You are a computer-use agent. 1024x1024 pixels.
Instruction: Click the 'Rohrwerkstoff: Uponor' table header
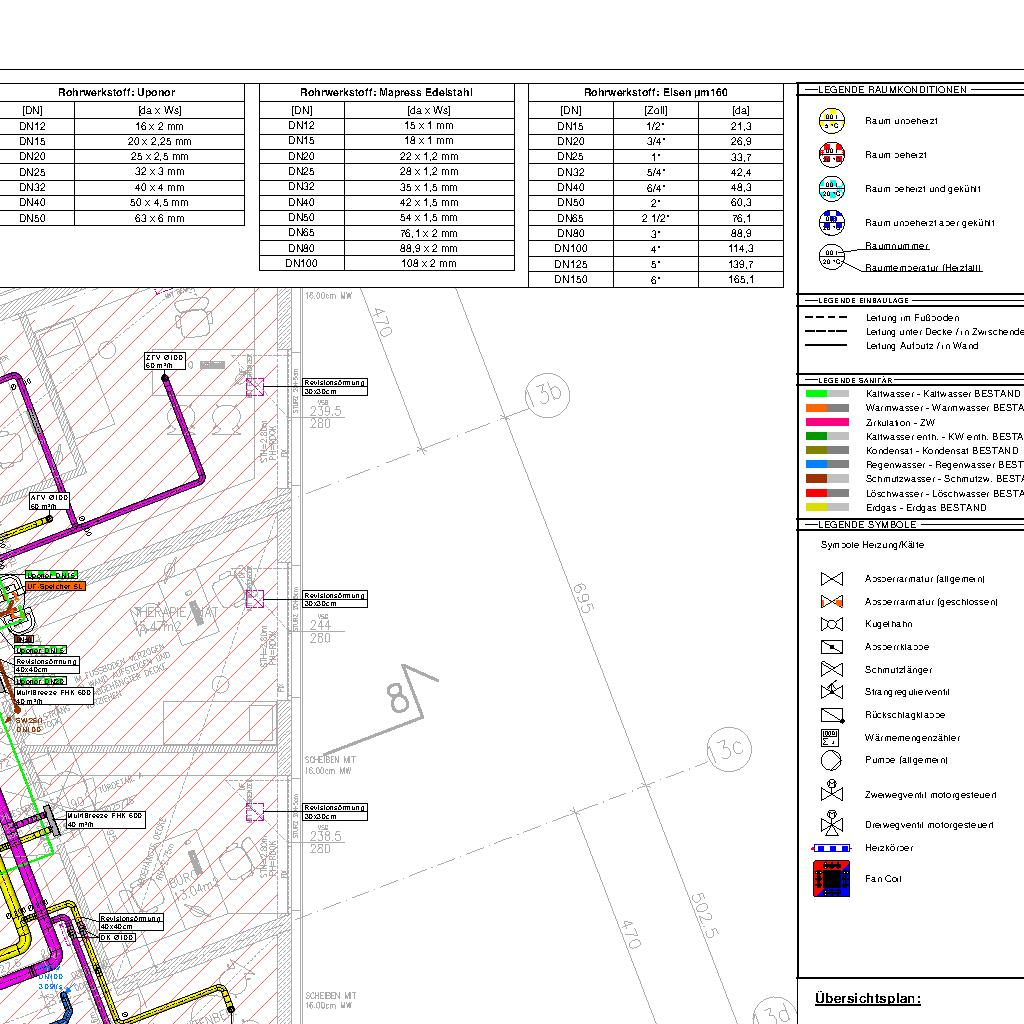pyautogui.click(x=116, y=92)
